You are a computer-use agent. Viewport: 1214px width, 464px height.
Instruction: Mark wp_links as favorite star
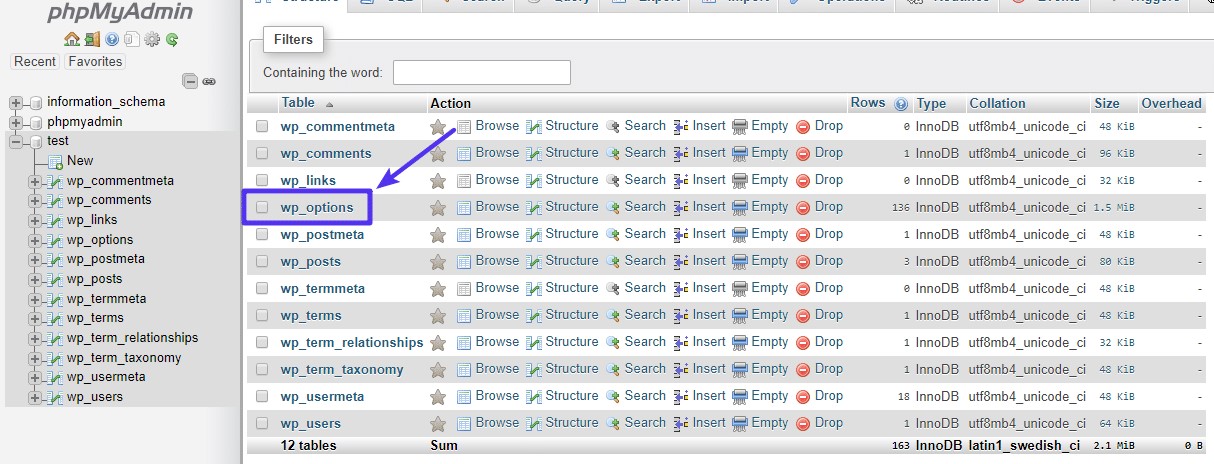click(x=437, y=181)
